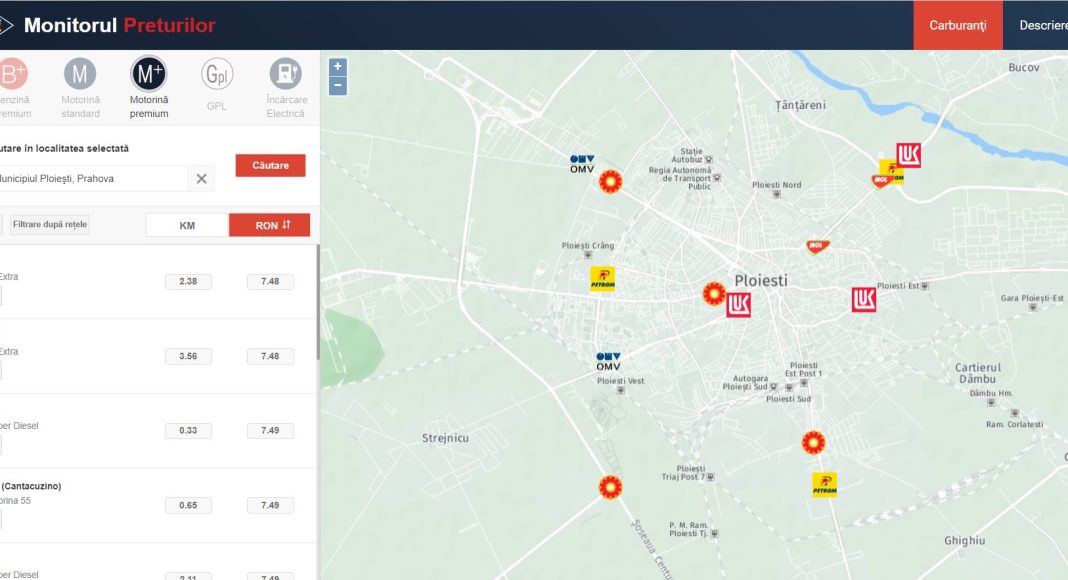
Task: Open the MOL marker in the northeast cluster
Action: pos(881,181)
